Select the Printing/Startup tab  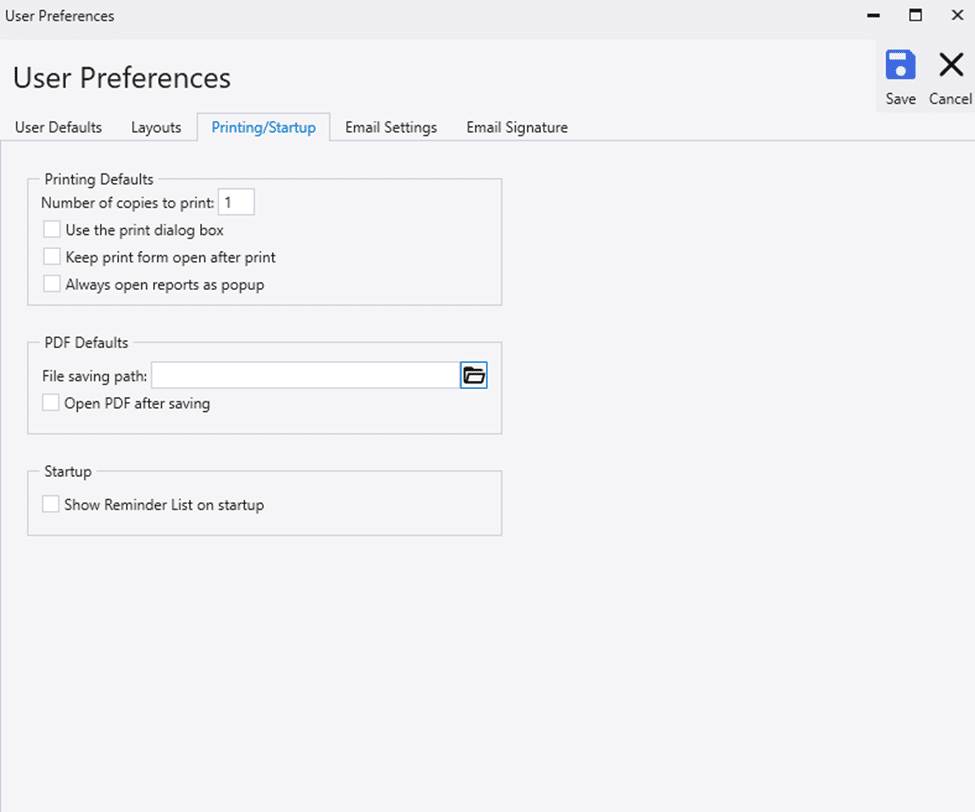pos(264,127)
